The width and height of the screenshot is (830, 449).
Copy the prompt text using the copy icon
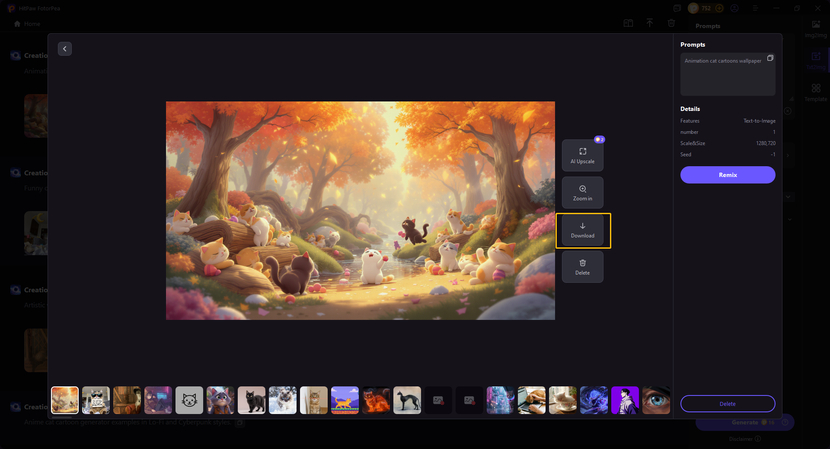pyautogui.click(x=770, y=59)
